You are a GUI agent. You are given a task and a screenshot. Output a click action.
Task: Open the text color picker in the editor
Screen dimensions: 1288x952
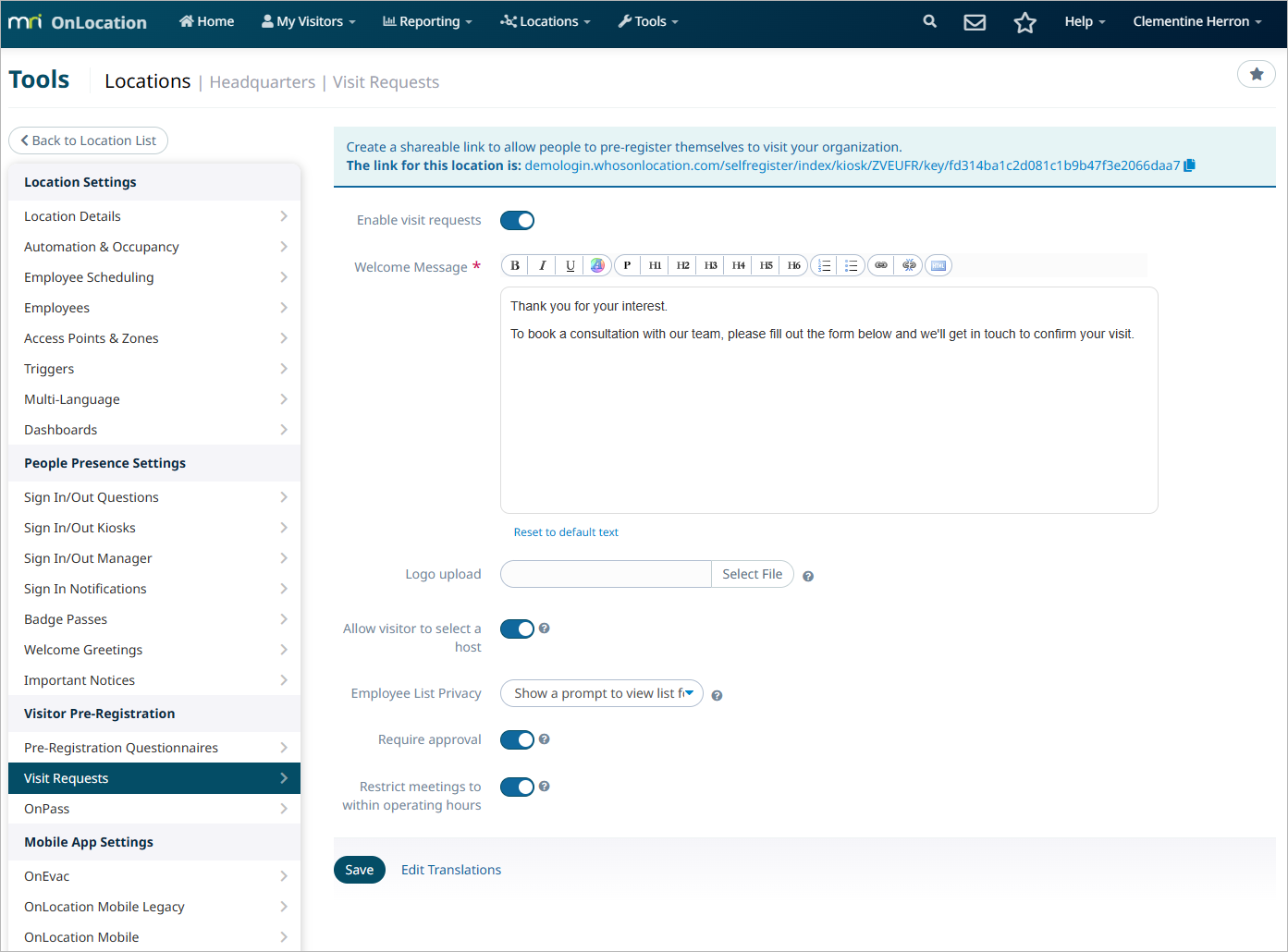[x=598, y=265]
